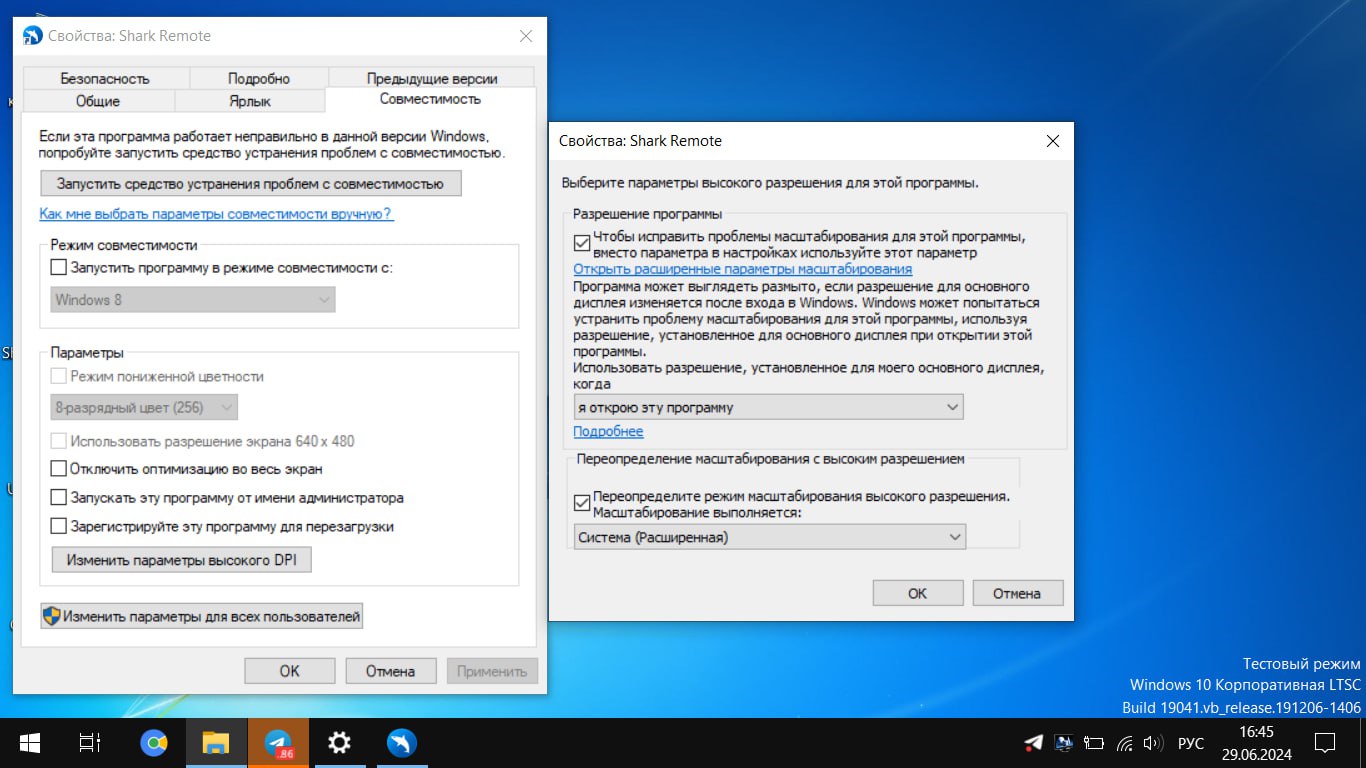The height and width of the screenshot is (768, 1366).
Task: Switch to the Безопасность tab
Action: tap(105, 78)
